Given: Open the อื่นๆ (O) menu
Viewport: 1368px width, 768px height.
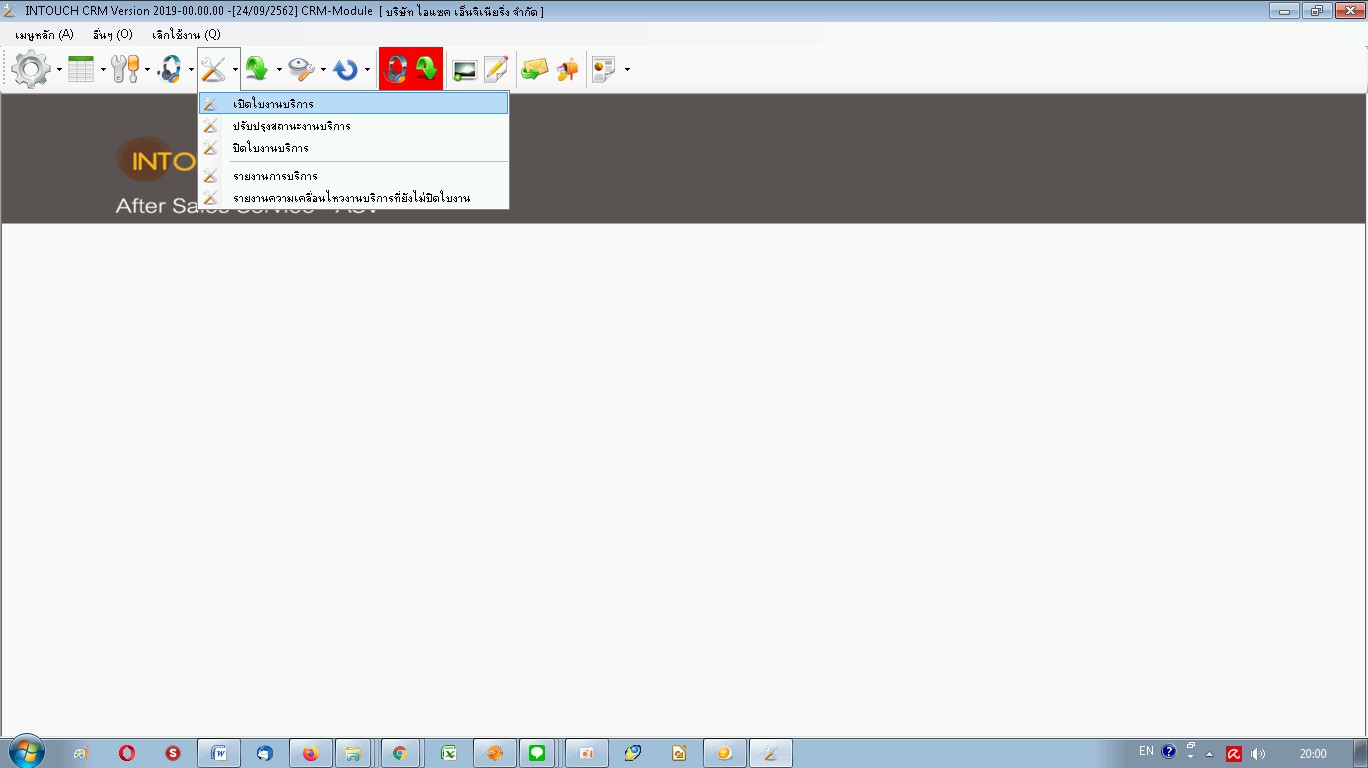Looking at the screenshot, I should pyautogui.click(x=112, y=34).
